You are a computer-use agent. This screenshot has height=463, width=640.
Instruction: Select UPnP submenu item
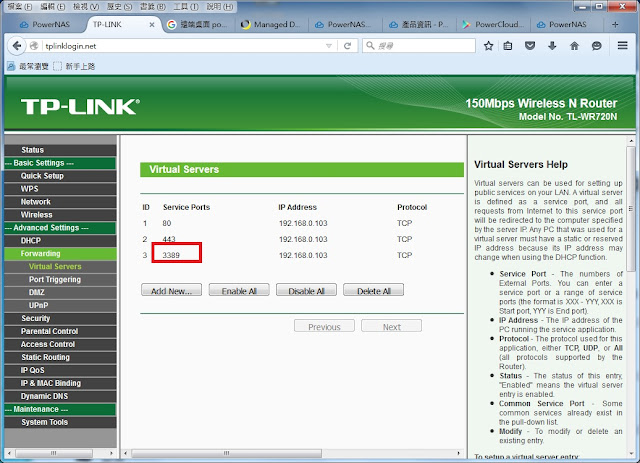tap(60, 305)
